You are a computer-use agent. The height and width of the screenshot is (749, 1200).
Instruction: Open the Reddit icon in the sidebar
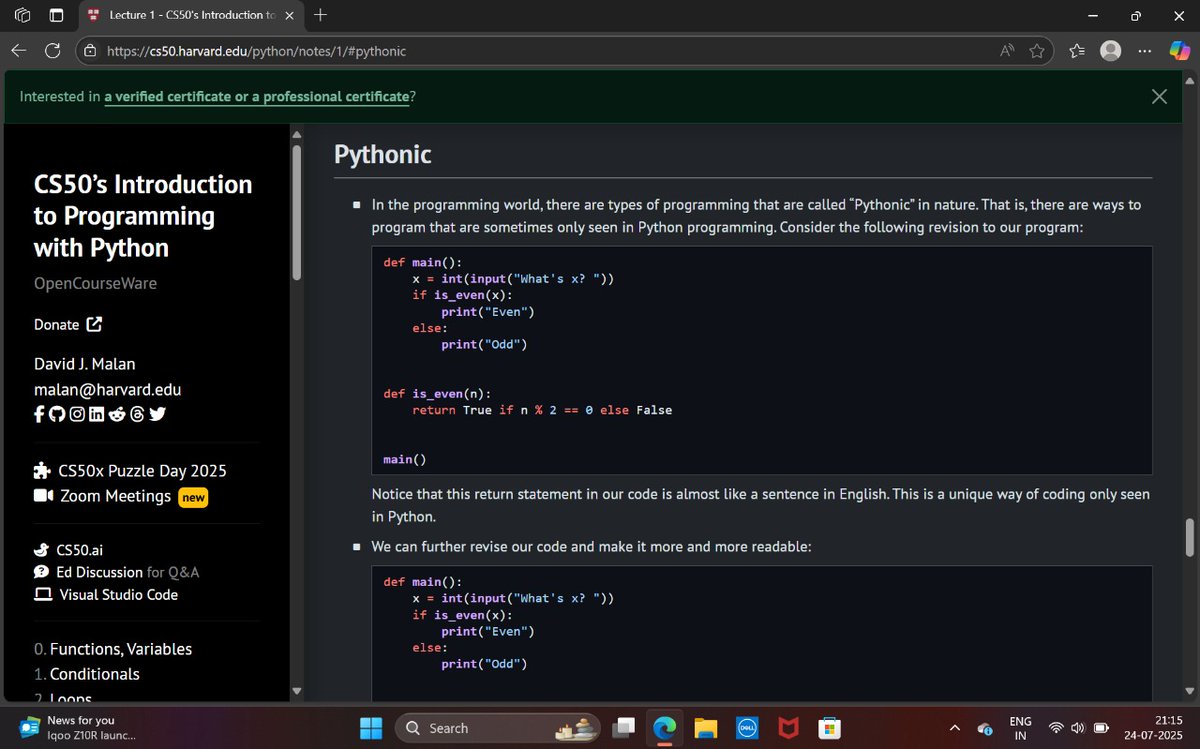[117, 415]
